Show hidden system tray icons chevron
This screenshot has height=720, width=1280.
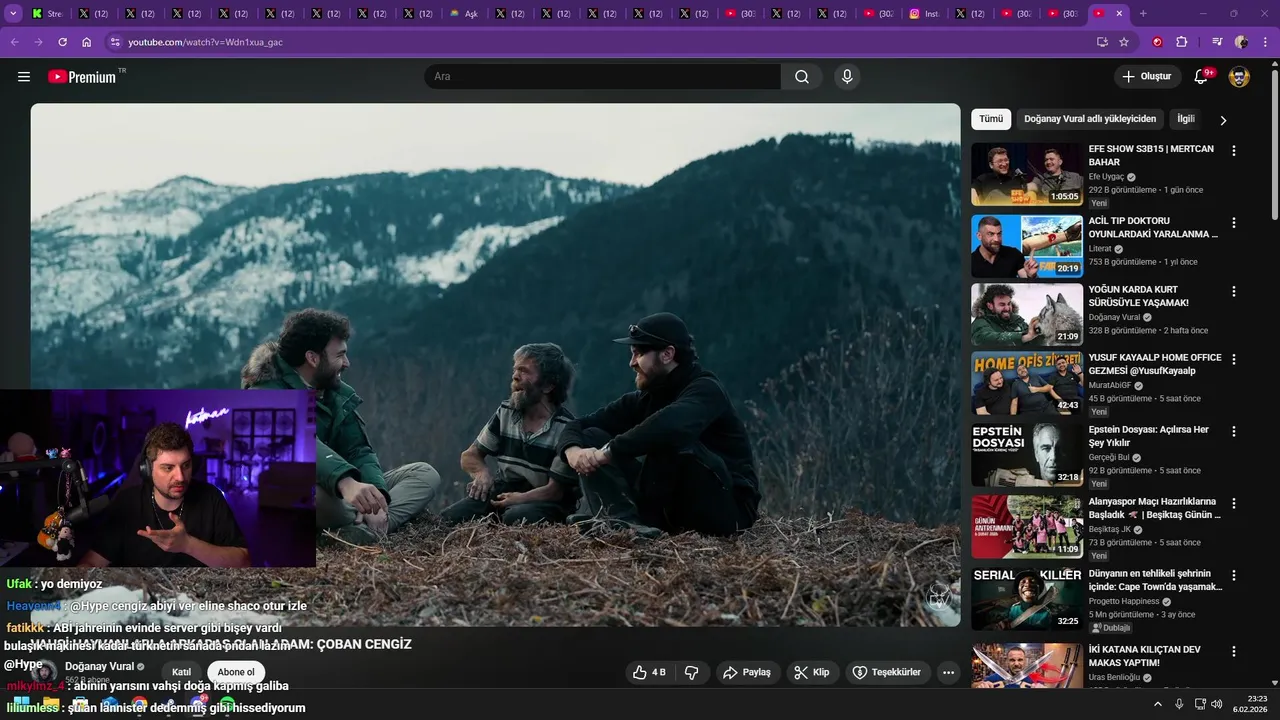click(x=1158, y=704)
